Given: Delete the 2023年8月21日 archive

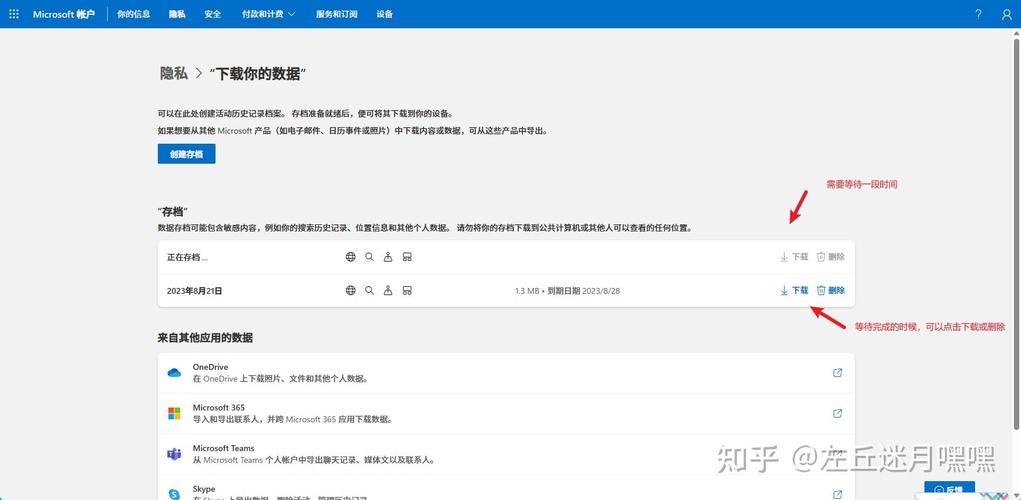Looking at the screenshot, I should pyautogui.click(x=831, y=290).
